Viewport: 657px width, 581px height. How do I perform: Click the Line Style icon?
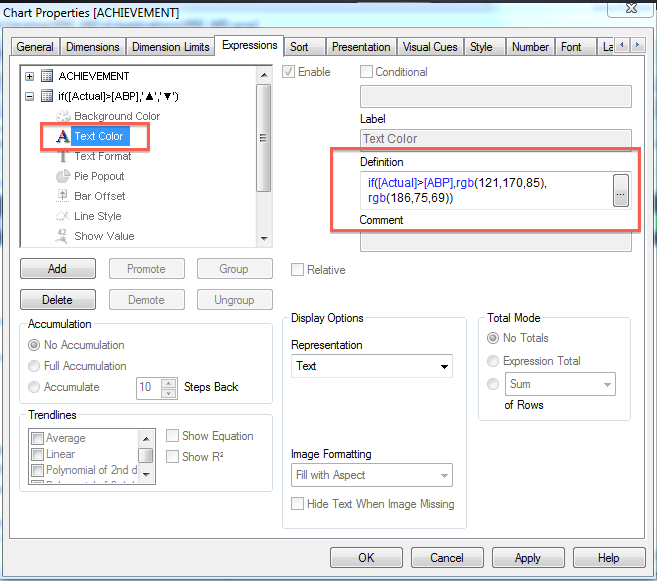pos(63,216)
